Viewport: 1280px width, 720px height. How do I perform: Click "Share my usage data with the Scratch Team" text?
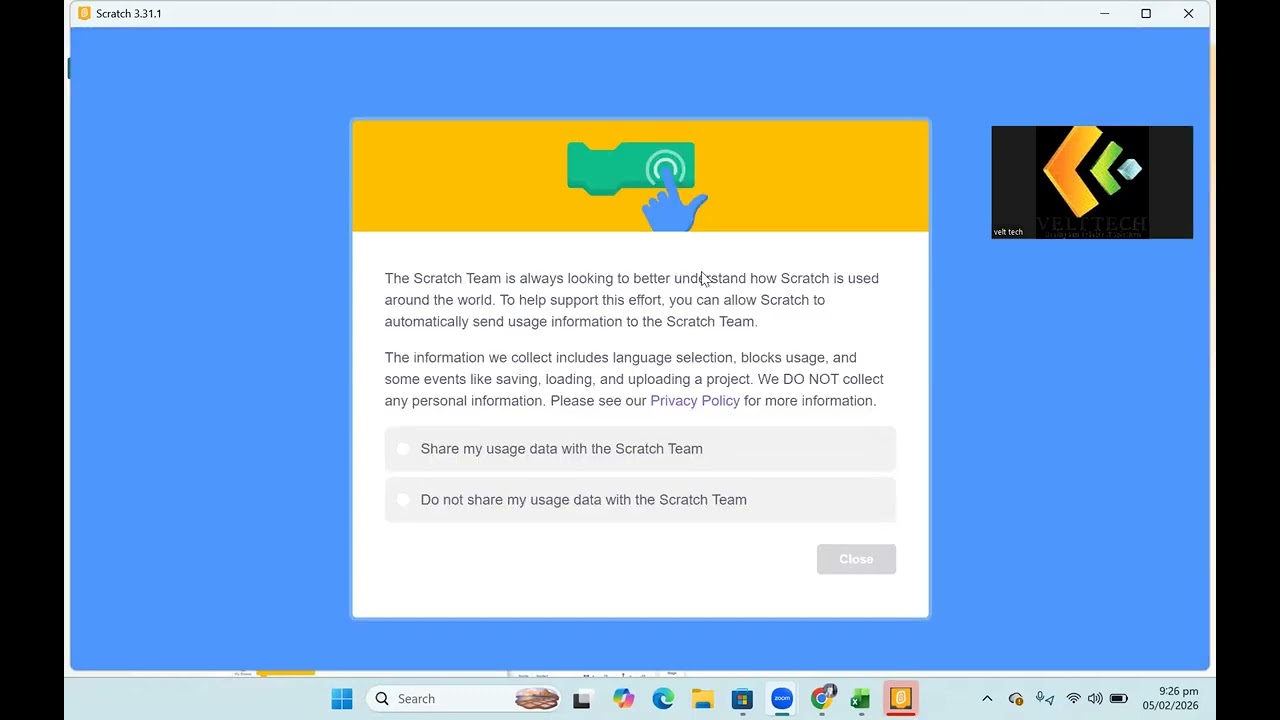pos(561,449)
